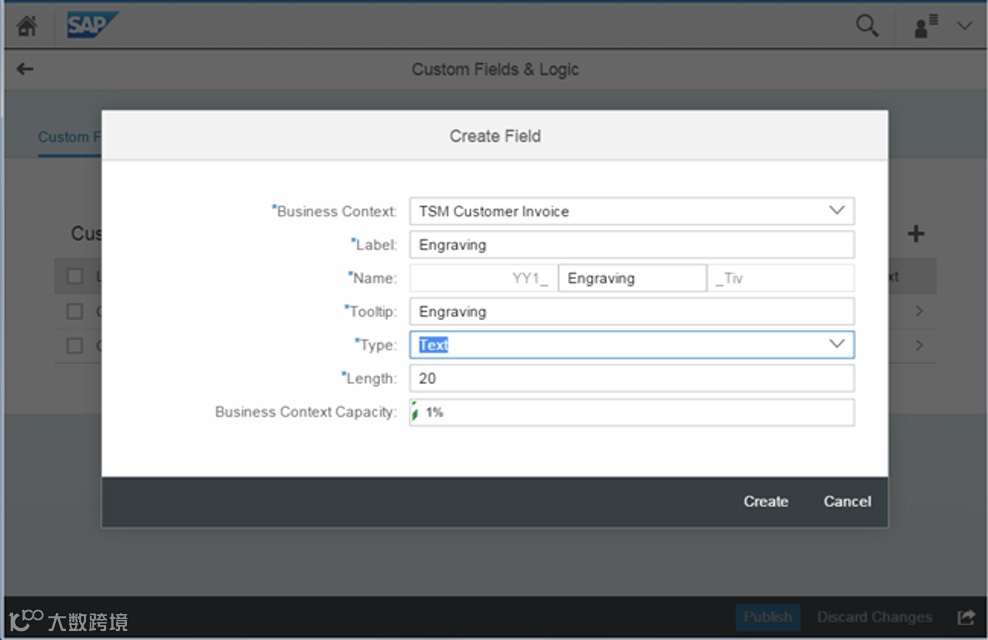Click the Business Context Capacity bar
The image size is (988, 640).
631,412
